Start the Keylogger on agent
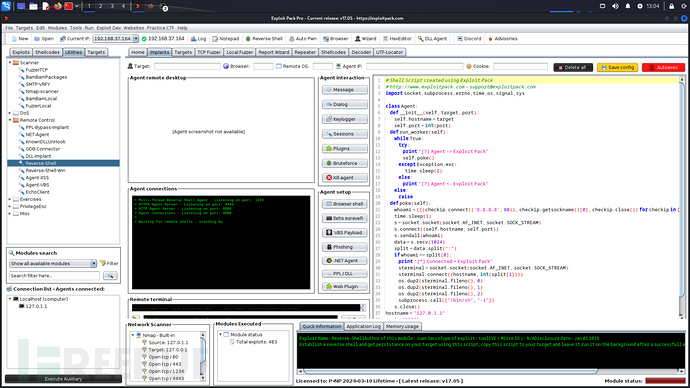 pyautogui.click(x=345, y=119)
